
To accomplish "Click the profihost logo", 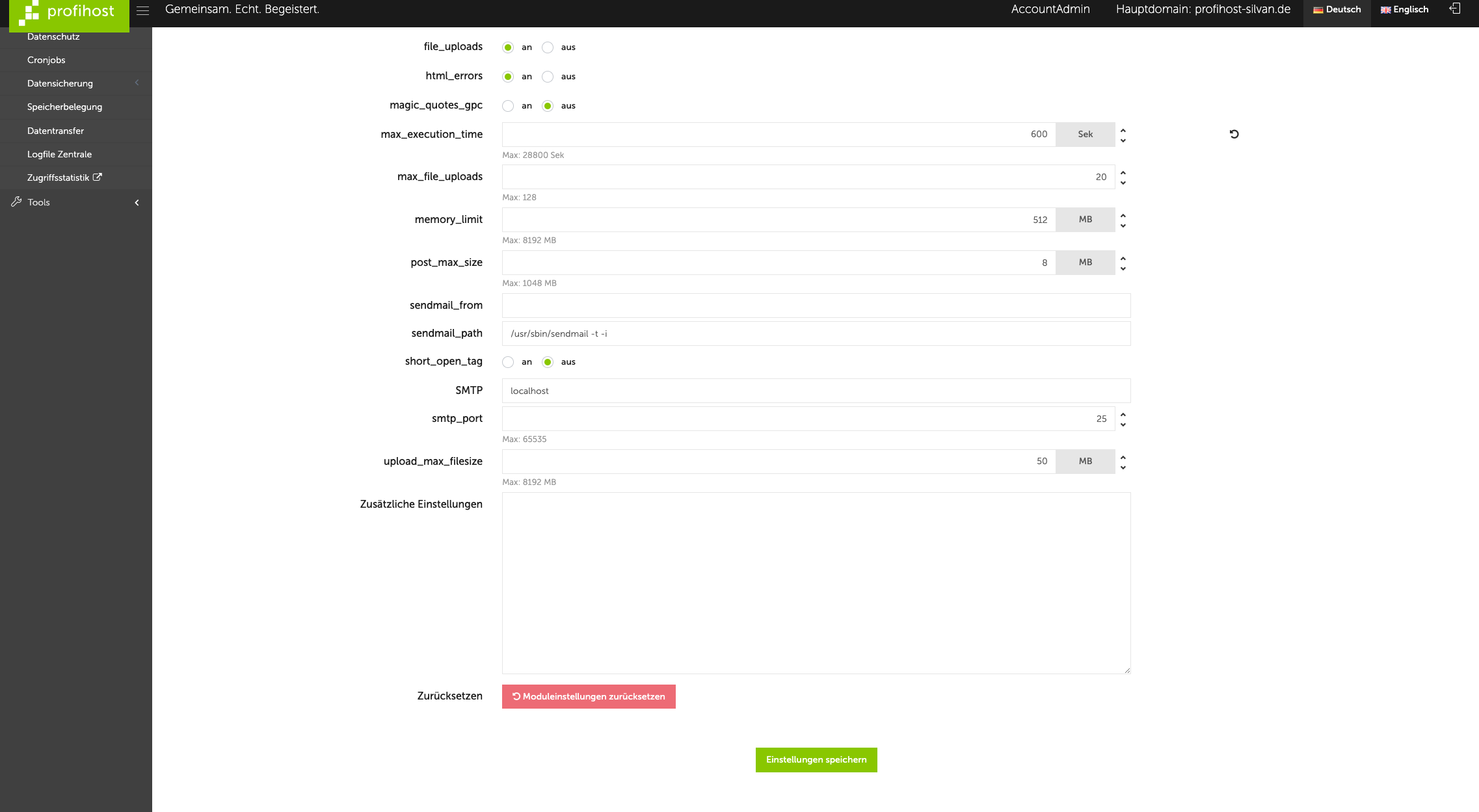I will tap(69, 13).
